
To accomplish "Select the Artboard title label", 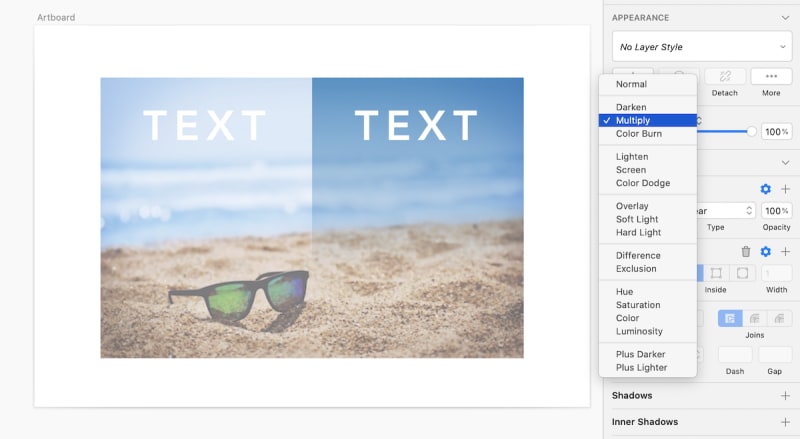I will pos(56,17).
